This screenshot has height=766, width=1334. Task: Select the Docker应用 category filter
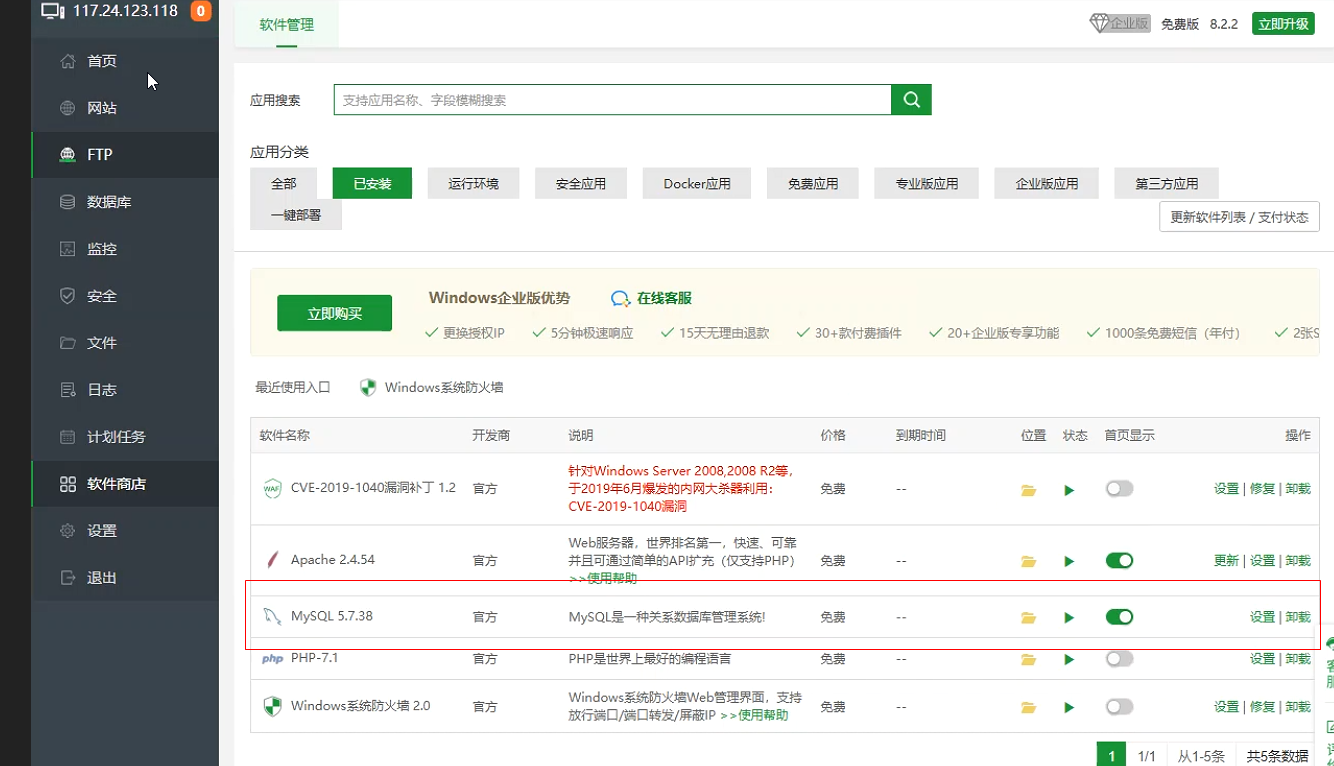tap(697, 184)
